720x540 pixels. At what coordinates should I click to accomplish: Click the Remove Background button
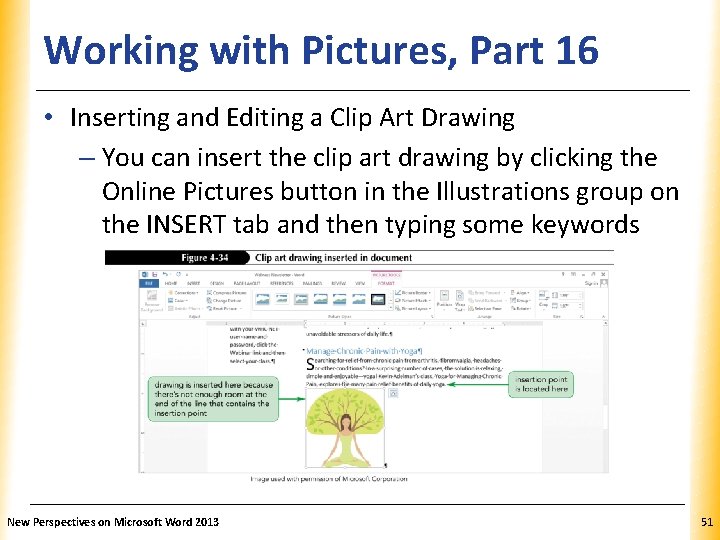[x=152, y=301]
